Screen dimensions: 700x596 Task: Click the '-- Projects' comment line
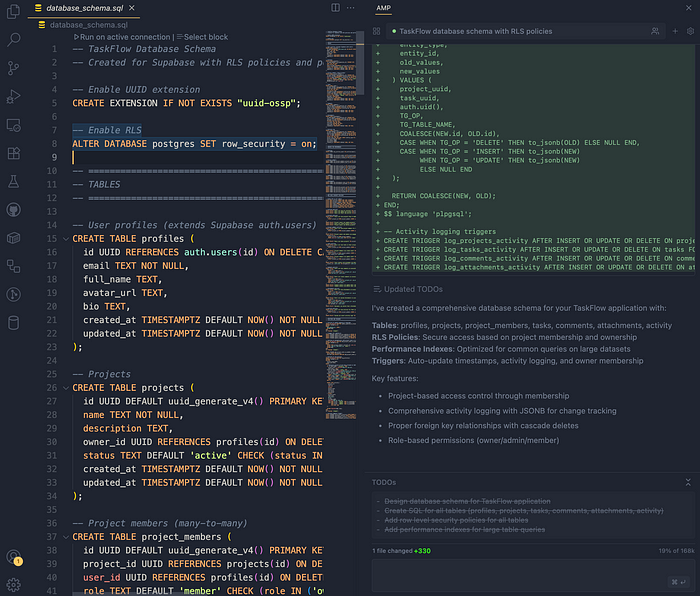(102, 374)
